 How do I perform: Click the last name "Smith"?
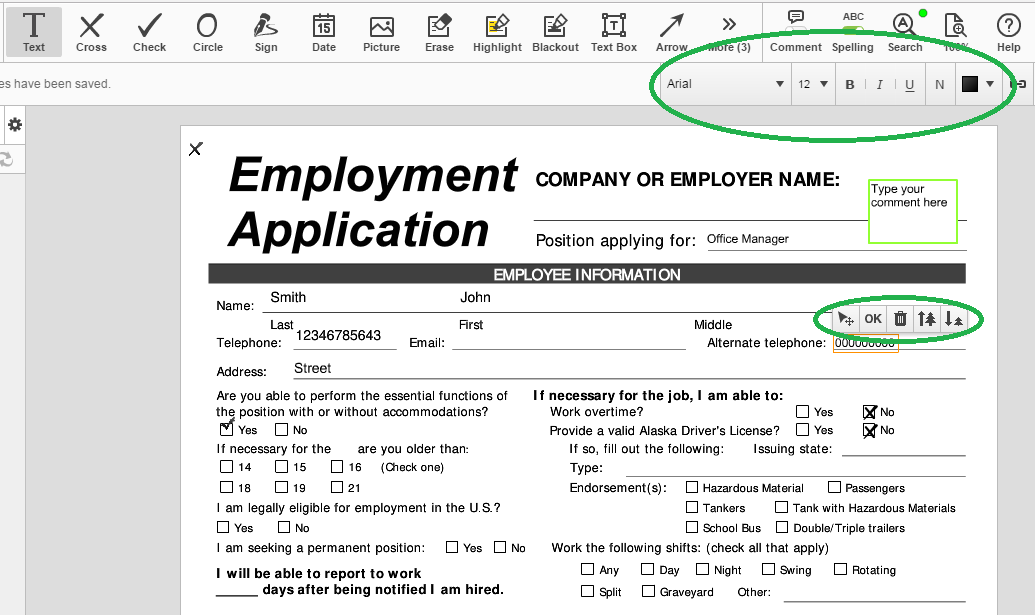click(288, 298)
